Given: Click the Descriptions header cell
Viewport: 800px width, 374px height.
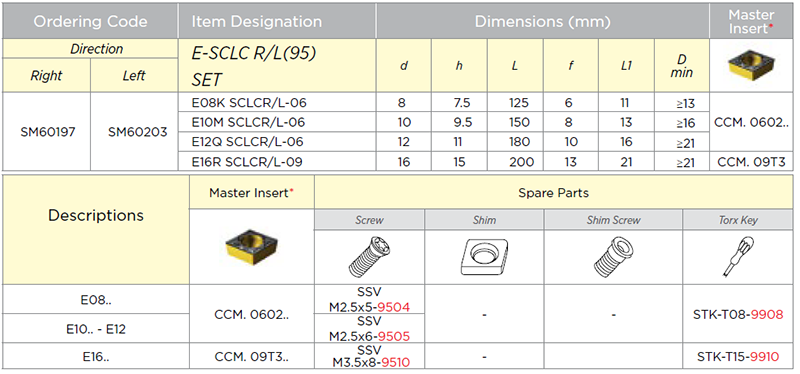Looking at the screenshot, I should (x=96, y=215).
